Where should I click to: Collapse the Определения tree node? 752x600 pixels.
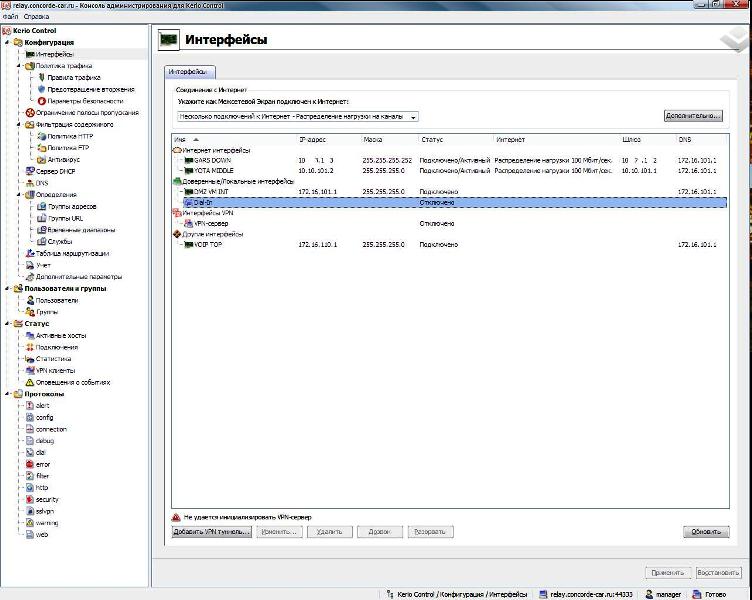19,195
